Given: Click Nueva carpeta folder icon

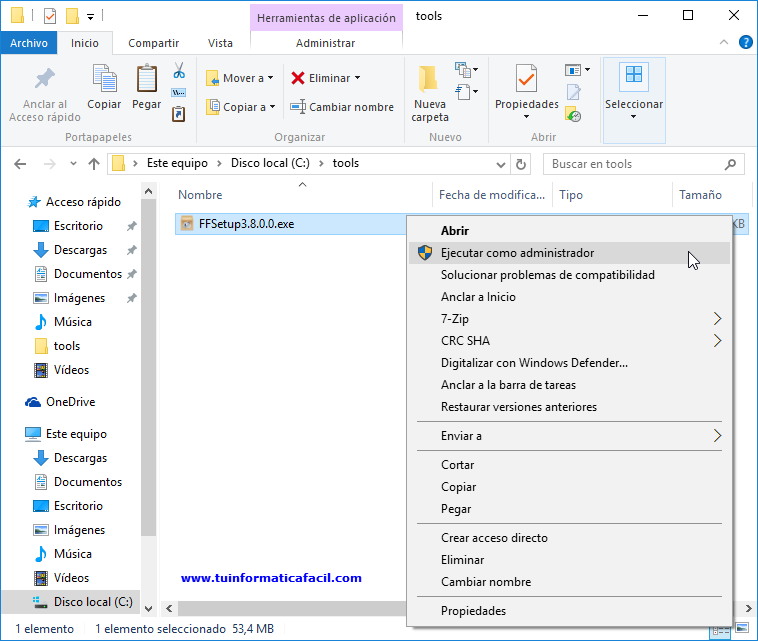Looking at the screenshot, I should click(429, 78).
